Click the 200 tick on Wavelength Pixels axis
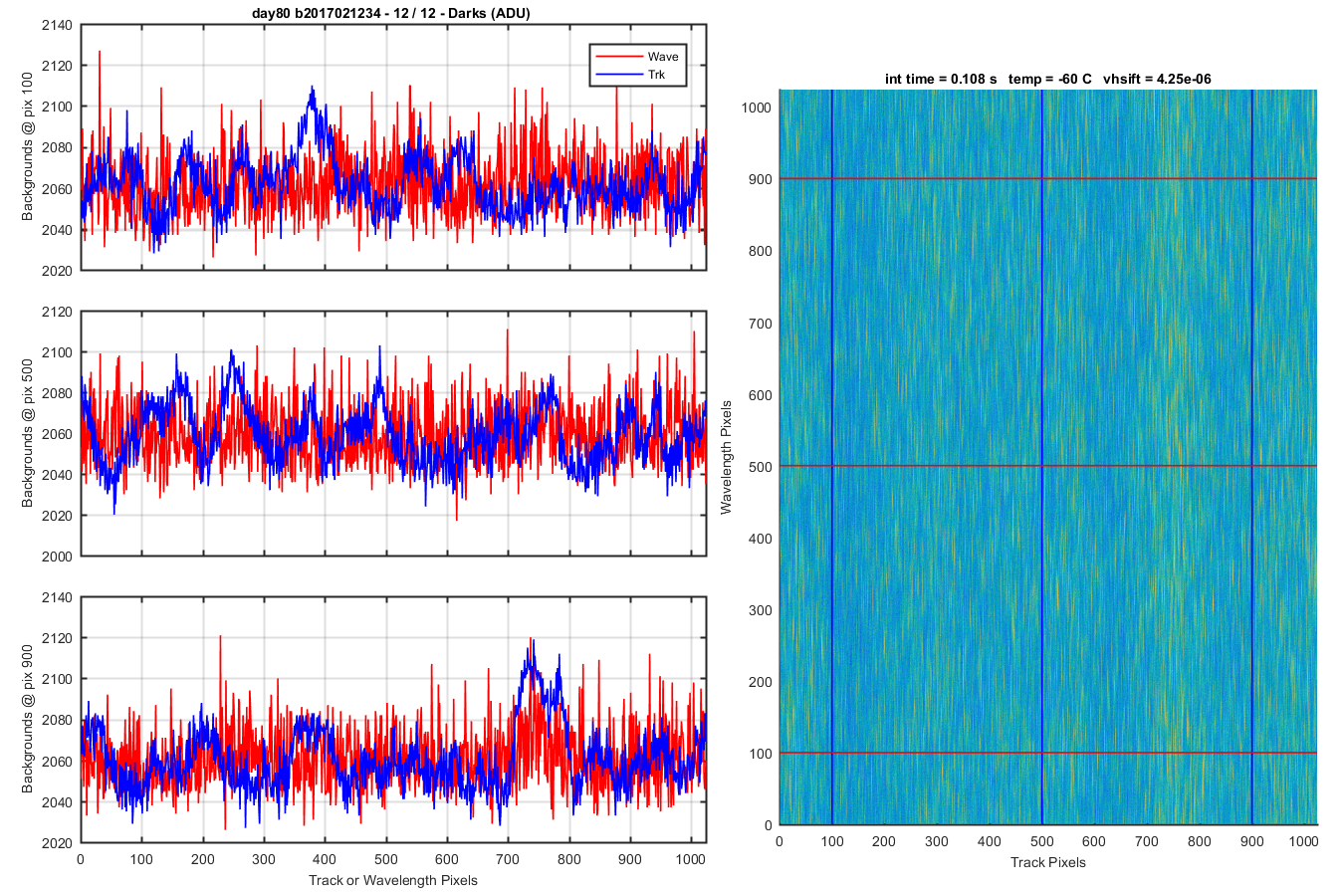The image size is (1344, 896). click(761, 682)
